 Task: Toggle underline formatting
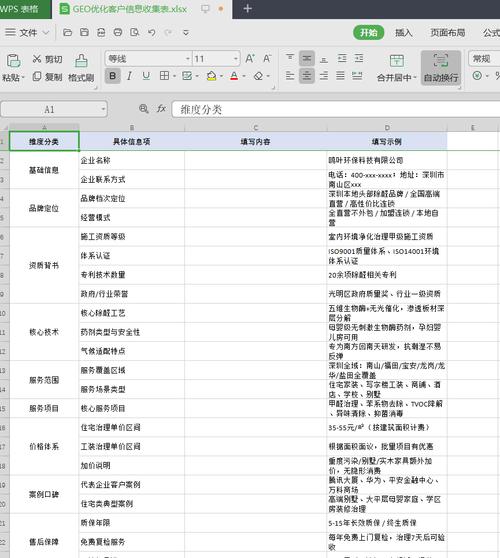click(x=146, y=76)
